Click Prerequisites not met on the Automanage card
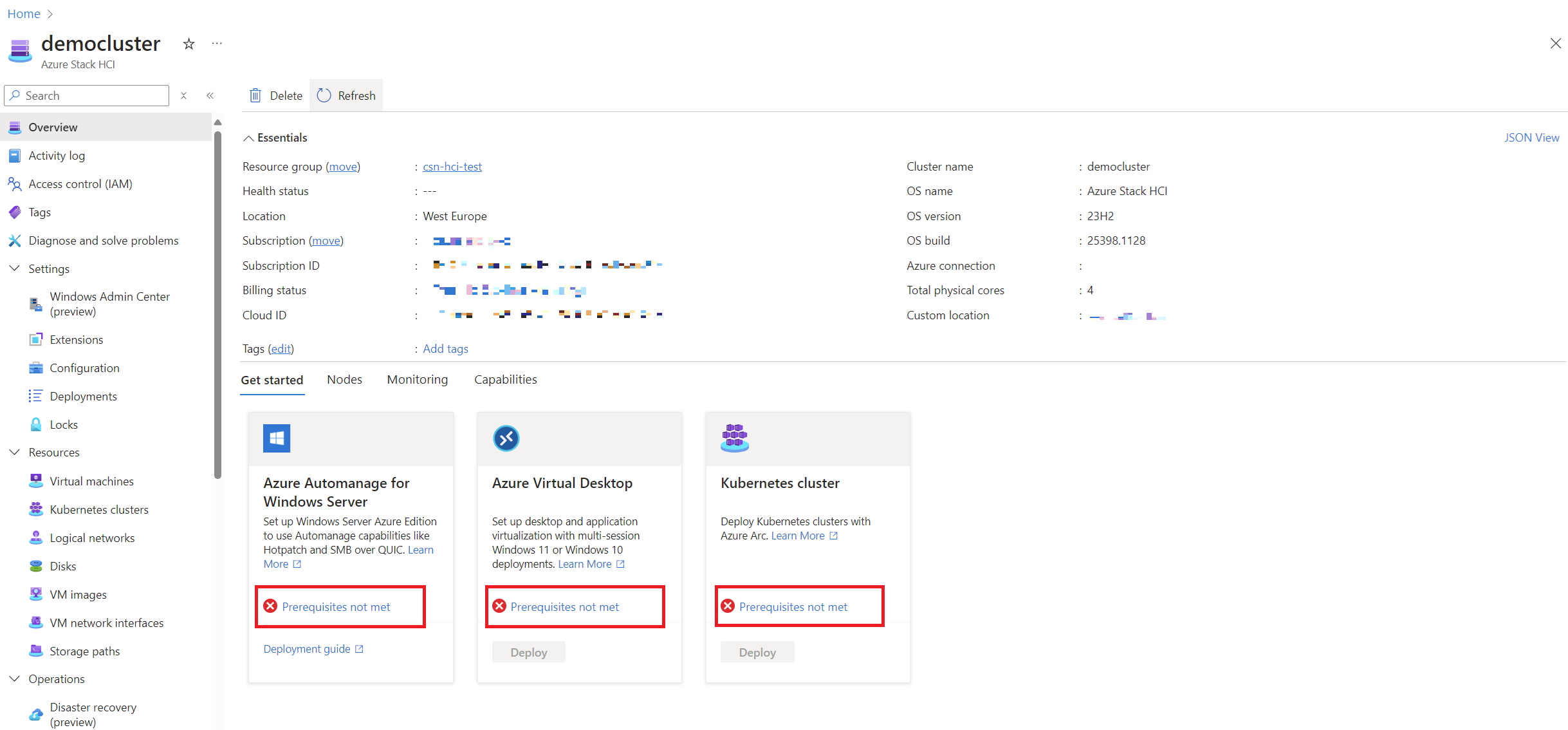The image size is (1568, 730). (x=336, y=607)
